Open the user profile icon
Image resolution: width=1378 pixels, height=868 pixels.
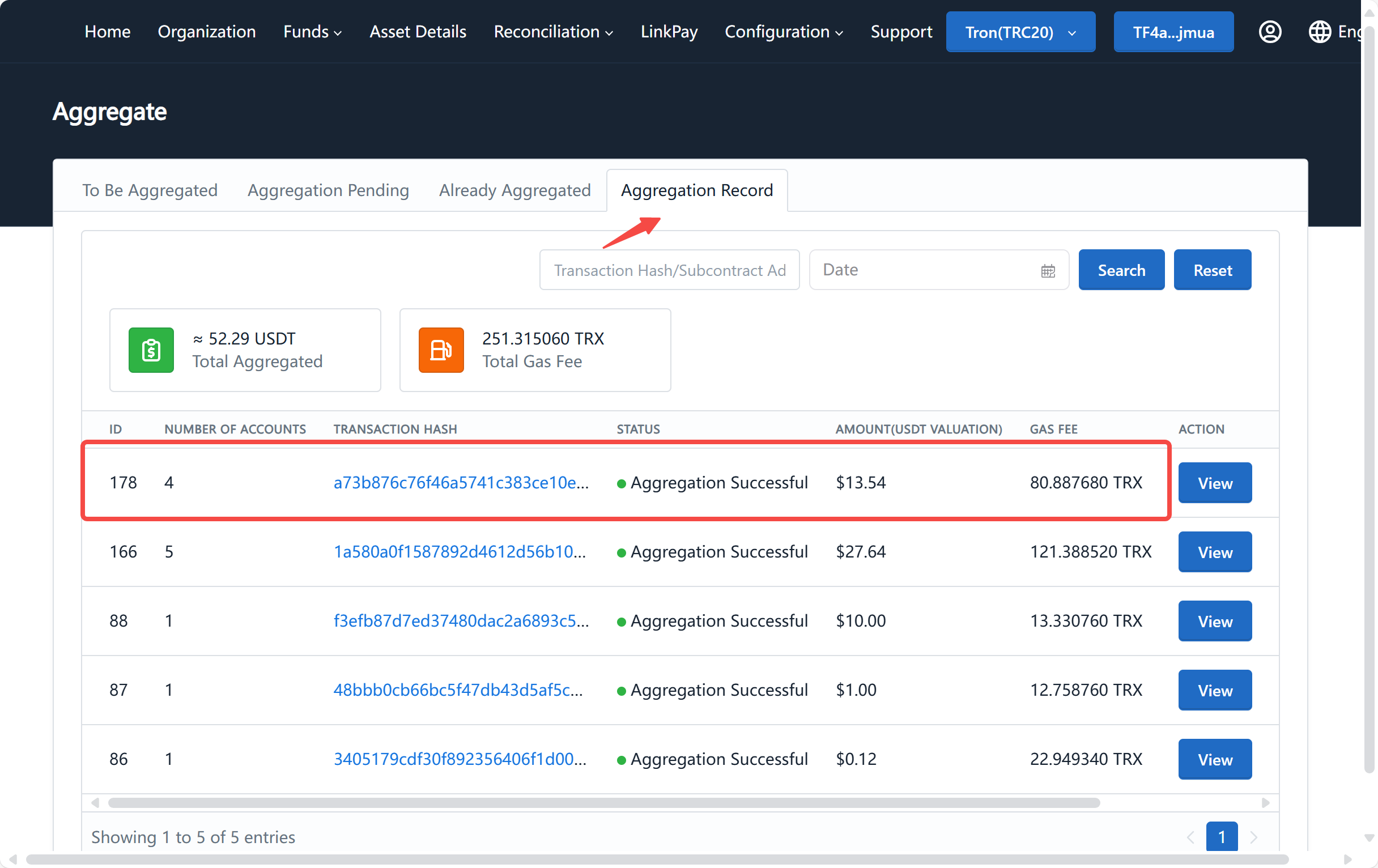pyautogui.click(x=1269, y=32)
